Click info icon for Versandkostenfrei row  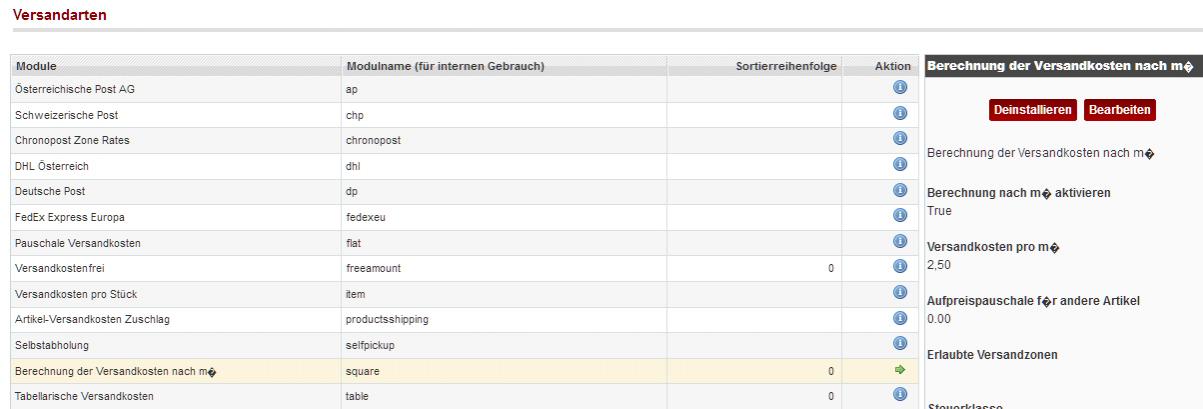tap(899, 267)
